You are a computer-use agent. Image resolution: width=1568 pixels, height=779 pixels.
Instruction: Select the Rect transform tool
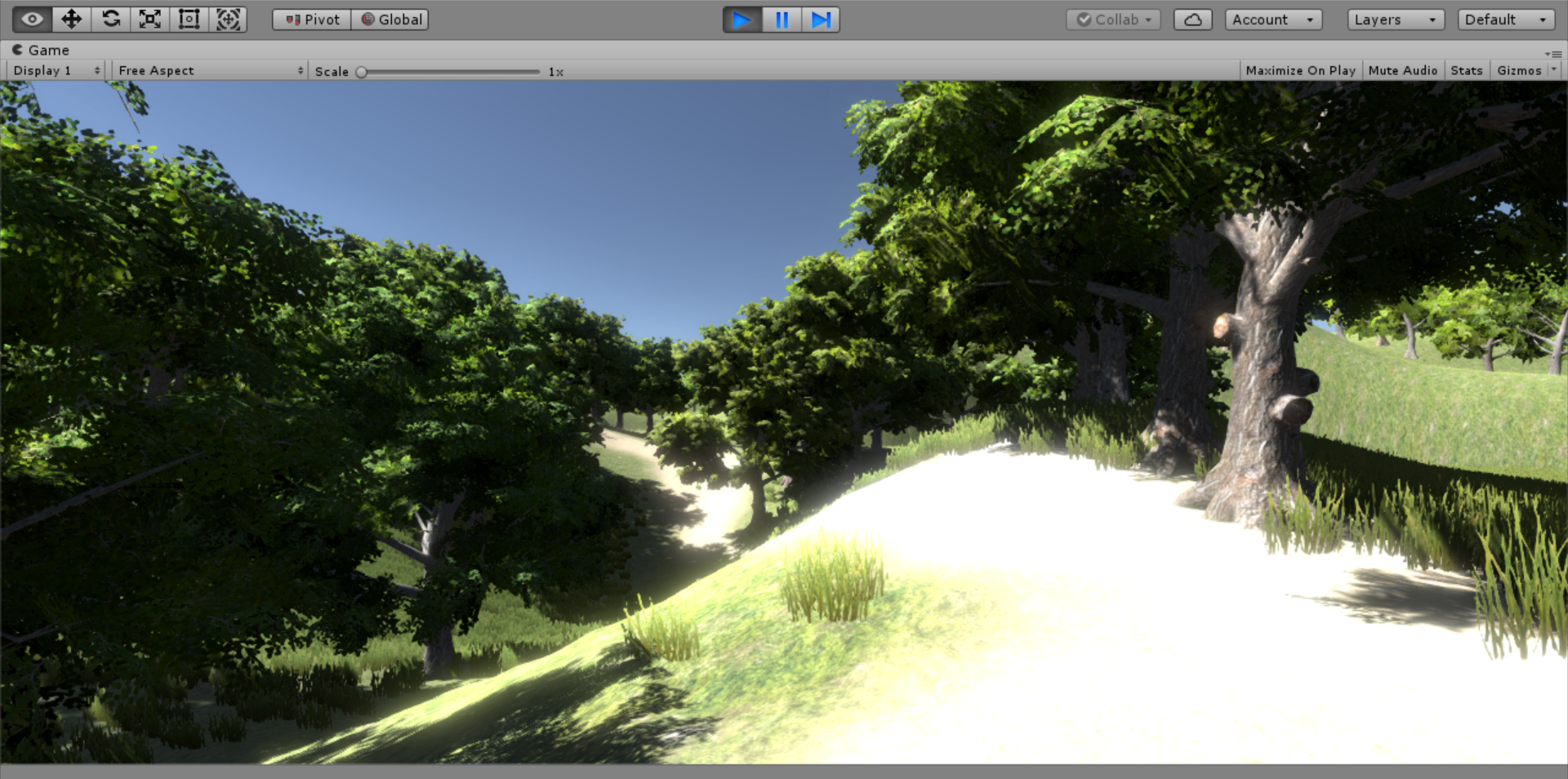point(189,19)
